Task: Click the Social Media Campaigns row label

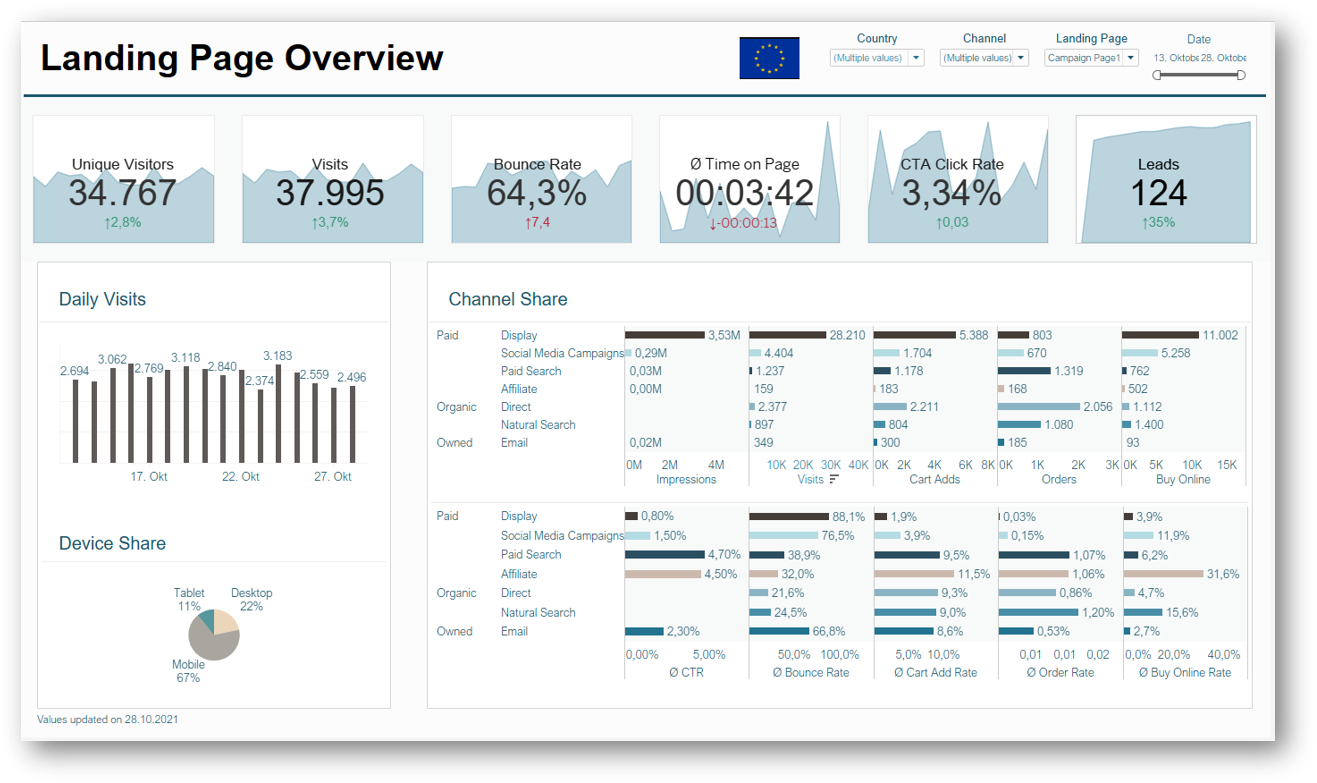Action: (x=561, y=353)
